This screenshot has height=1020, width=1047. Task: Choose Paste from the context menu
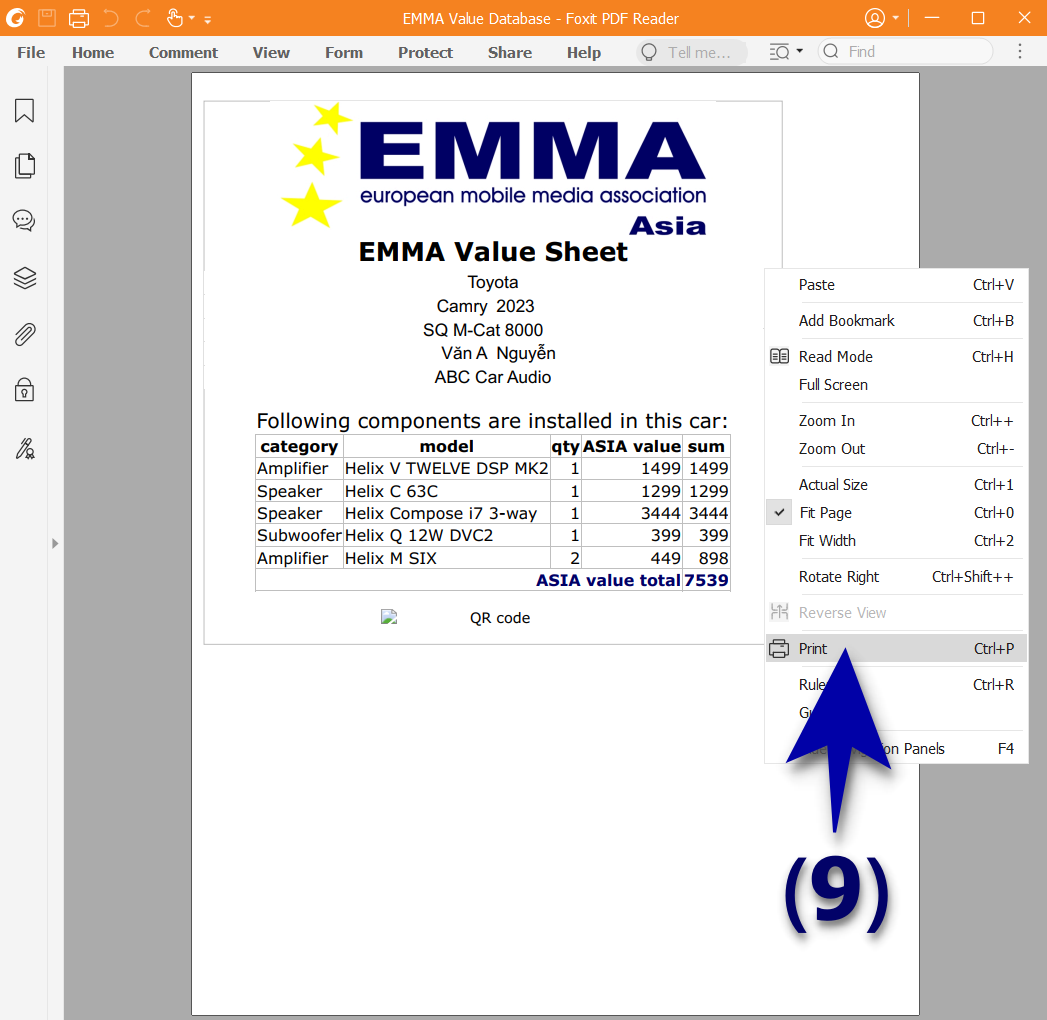click(x=895, y=285)
